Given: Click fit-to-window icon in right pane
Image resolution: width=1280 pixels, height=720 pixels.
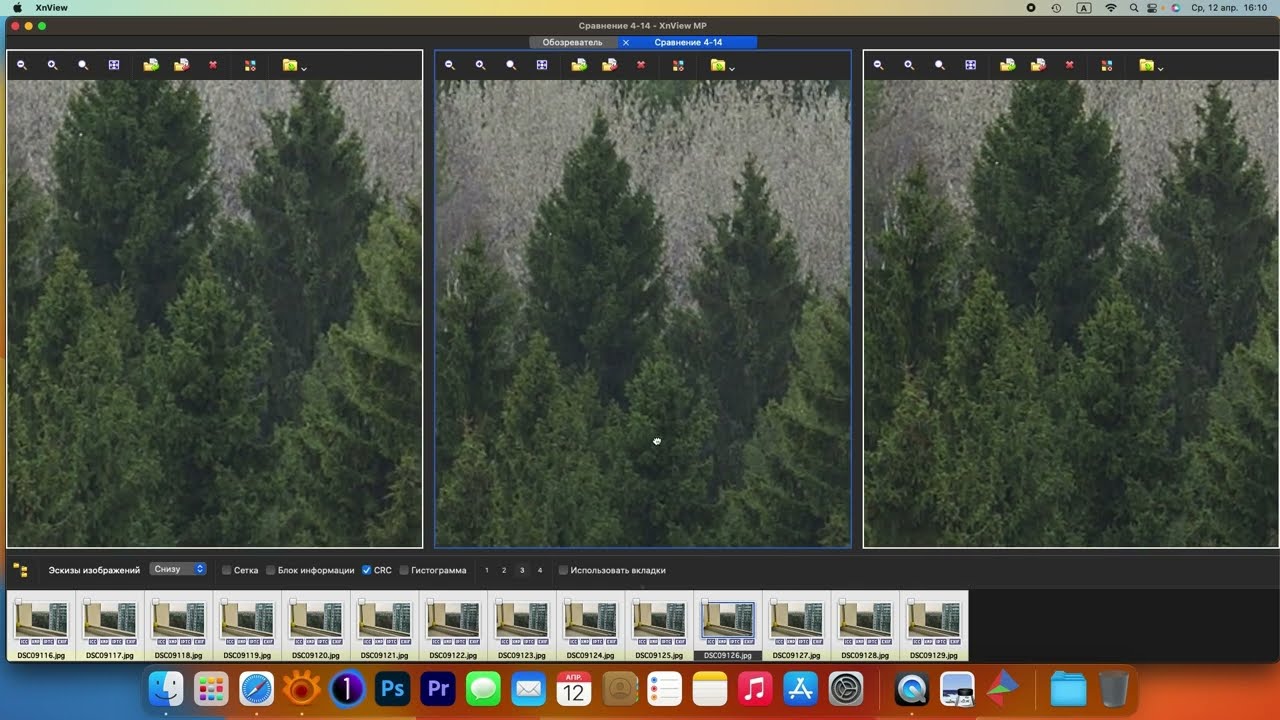Looking at the screenshot, I should click(971, 65).
